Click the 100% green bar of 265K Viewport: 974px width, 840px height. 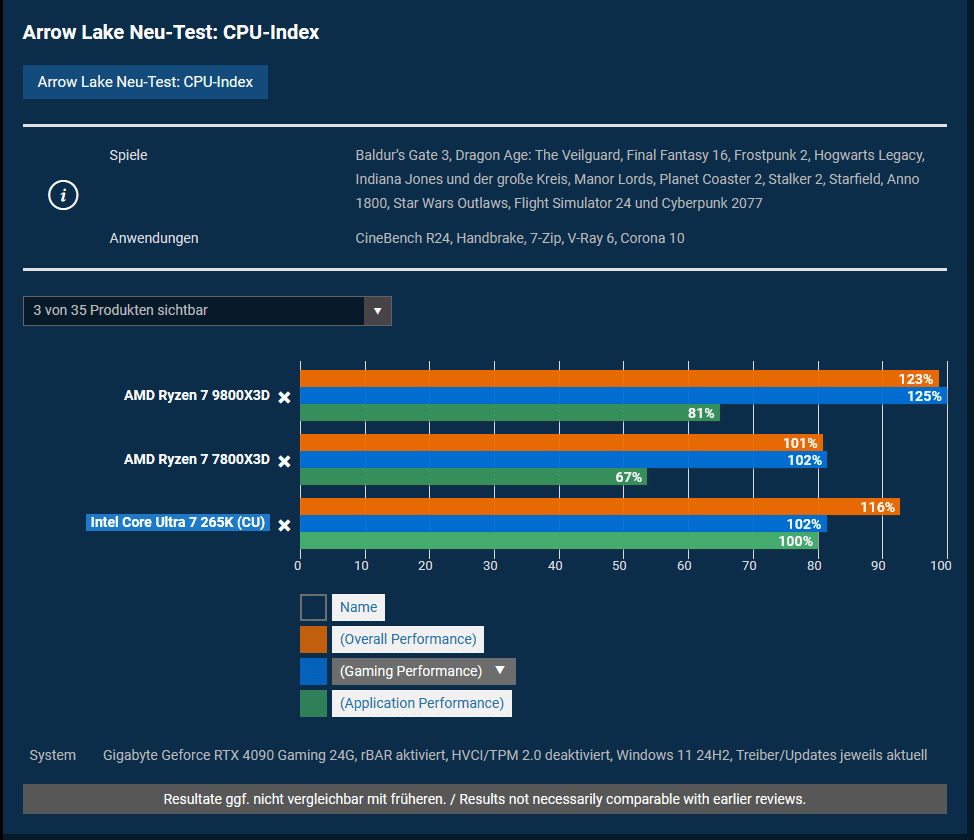(x=559, y=541)
